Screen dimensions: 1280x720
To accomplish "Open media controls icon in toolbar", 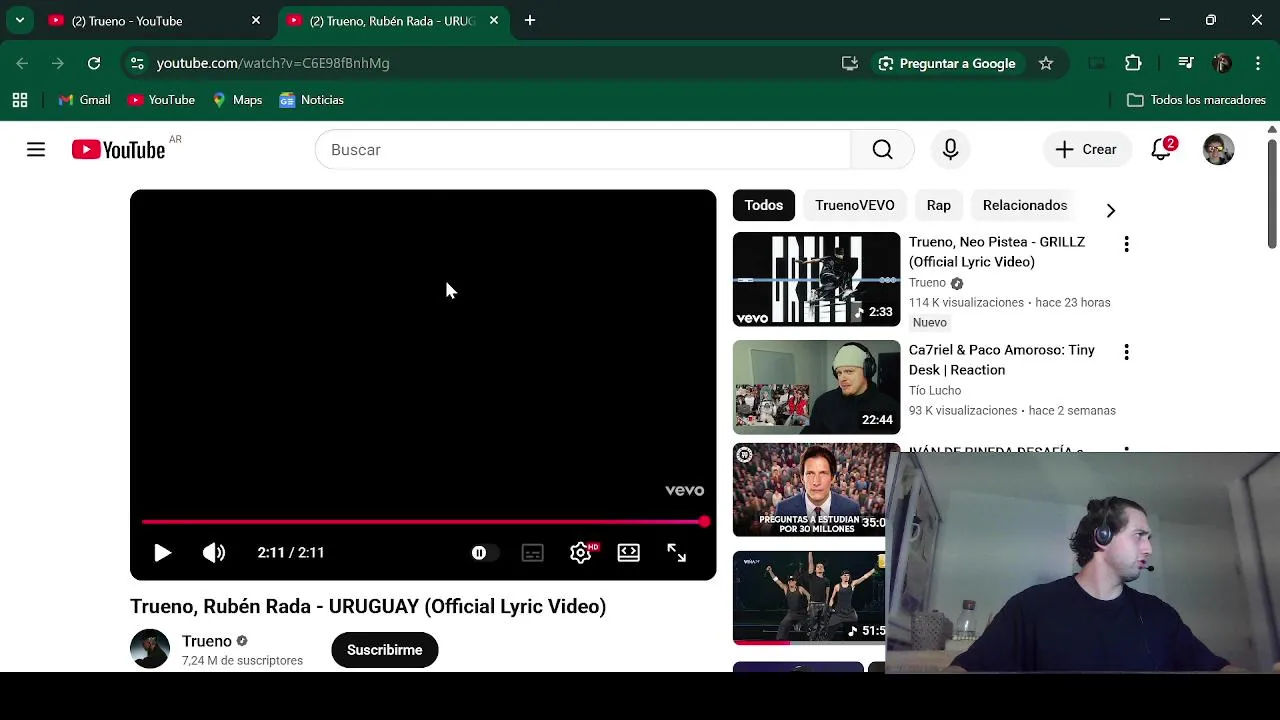I will pyautogui.click(x=1186, y=63).
